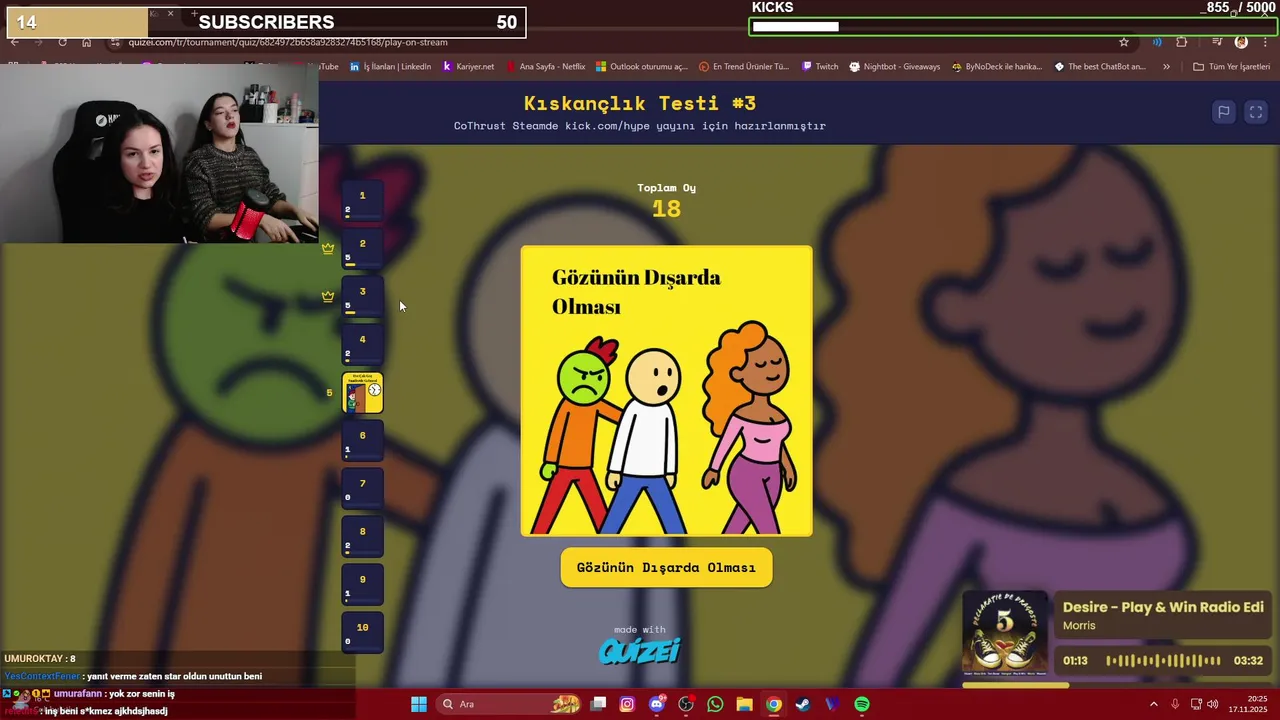The image size is (1280, 720).
Task: Open OBS Studio from the taskbar
Action: [686, 704]
